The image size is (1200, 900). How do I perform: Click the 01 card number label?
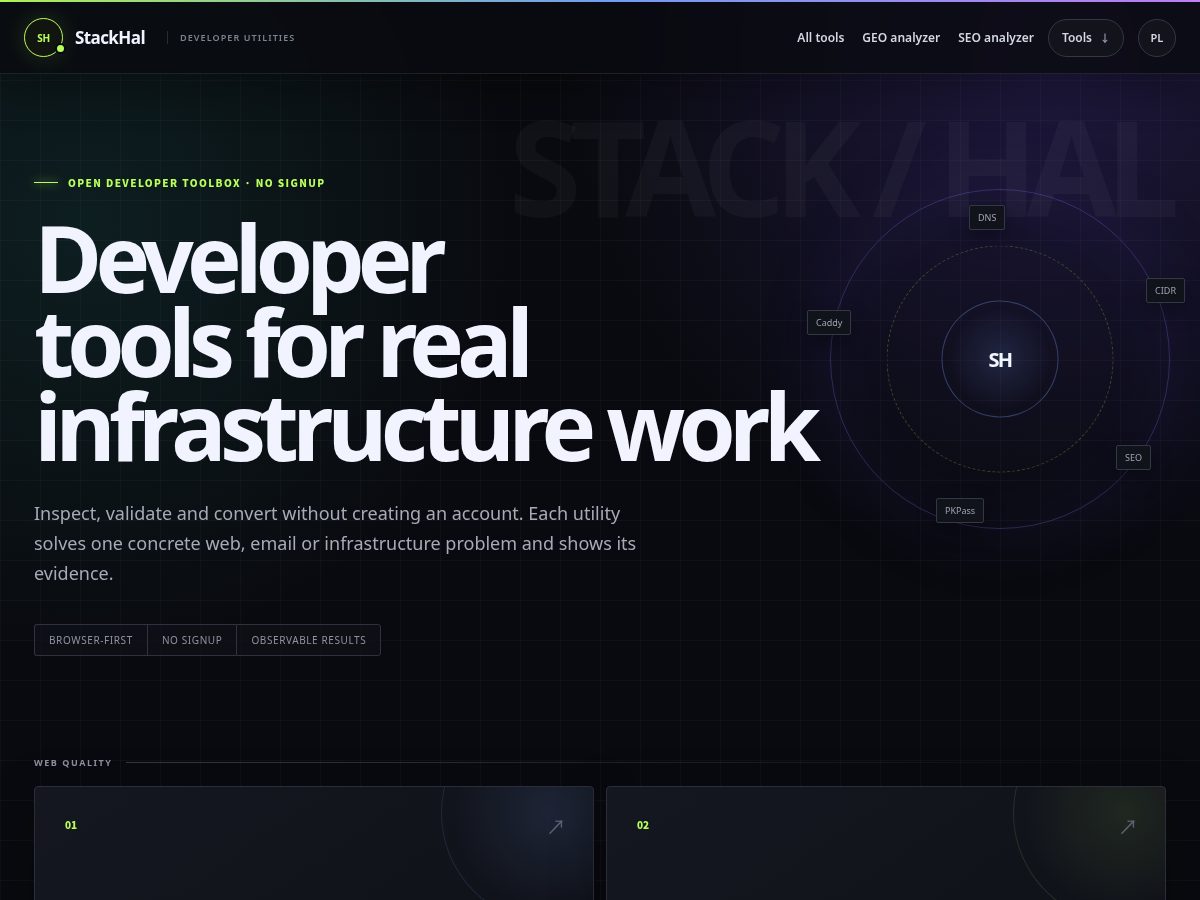(71, 825)
